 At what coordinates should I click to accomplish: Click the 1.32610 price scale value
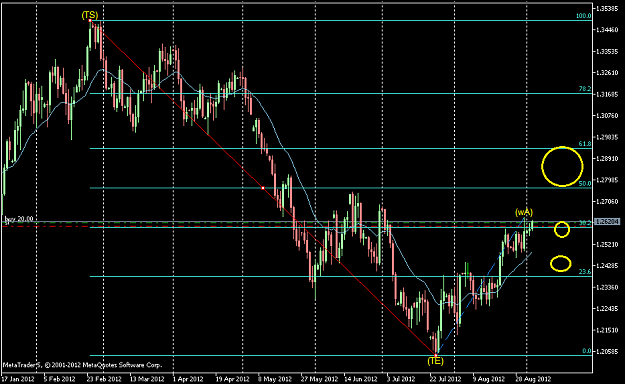click(607, 73)
